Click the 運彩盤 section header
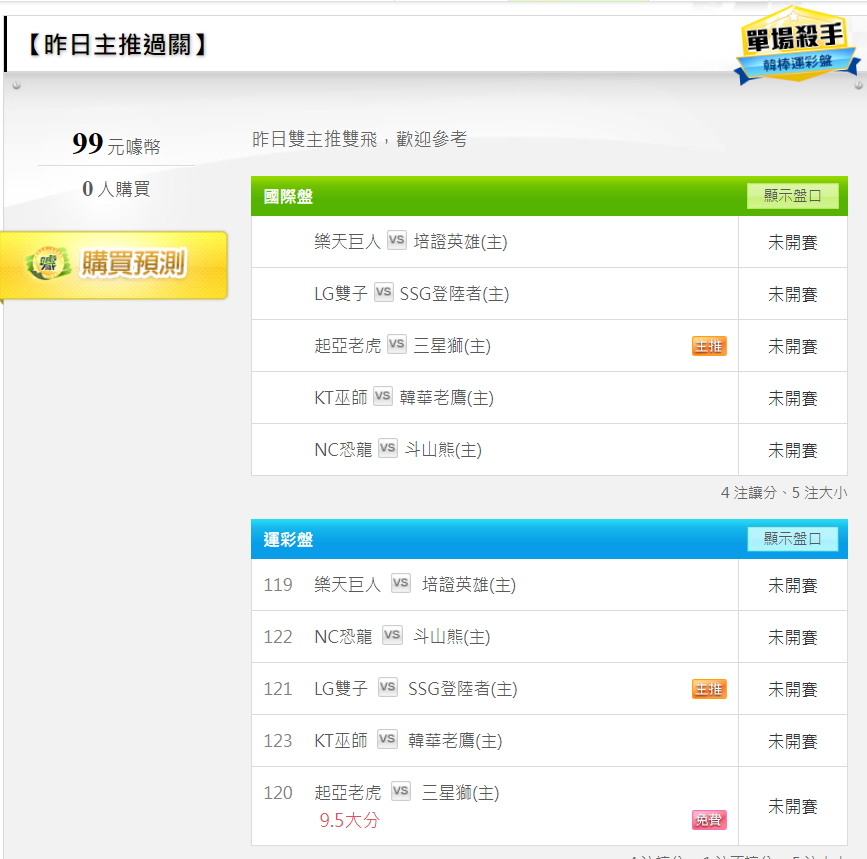 tap(549, 539)
